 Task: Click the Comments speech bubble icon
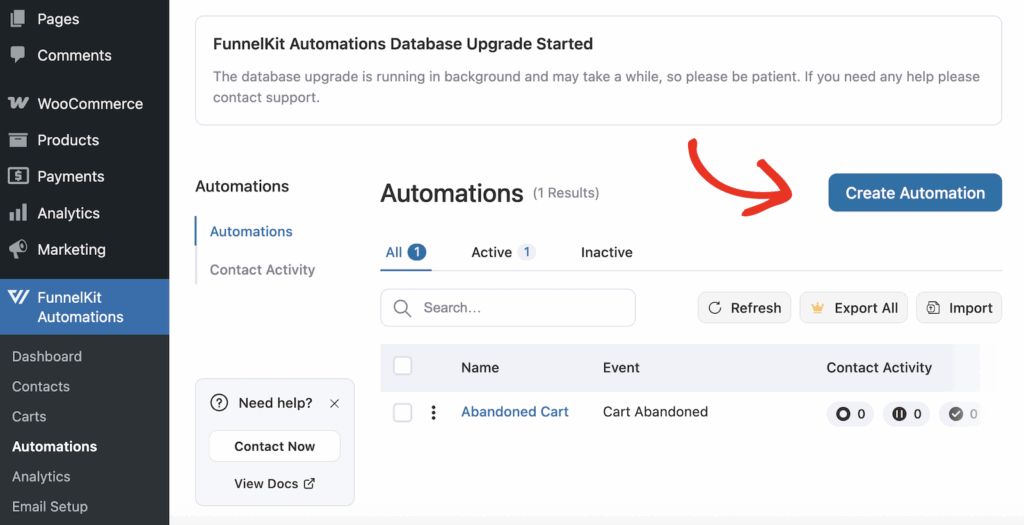pyautogui.click(x=18, y=55)
